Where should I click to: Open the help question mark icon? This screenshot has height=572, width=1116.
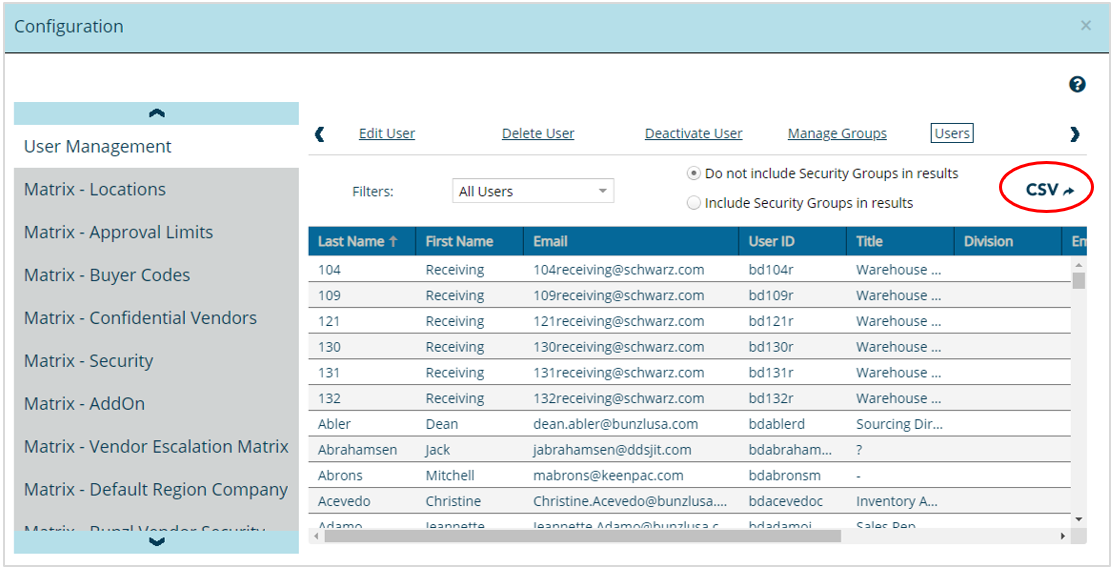pos(1077,85)
